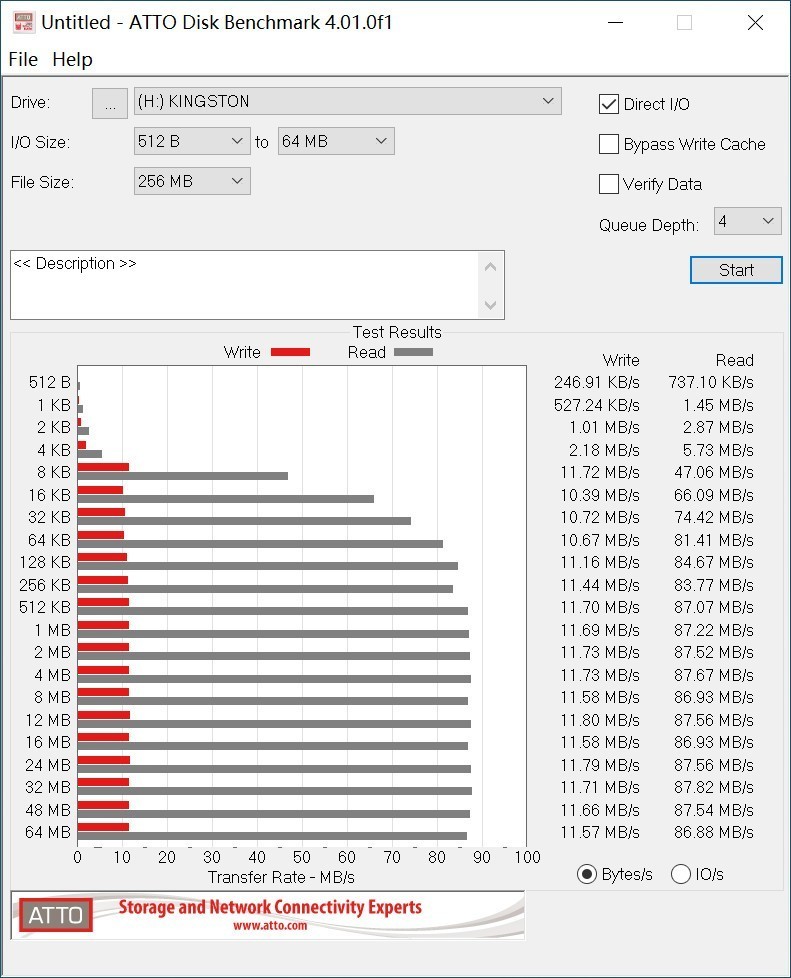Click the ATTO app icon in title bar
This screenshot has height=978, width=791.
click(x=24, y=22)
